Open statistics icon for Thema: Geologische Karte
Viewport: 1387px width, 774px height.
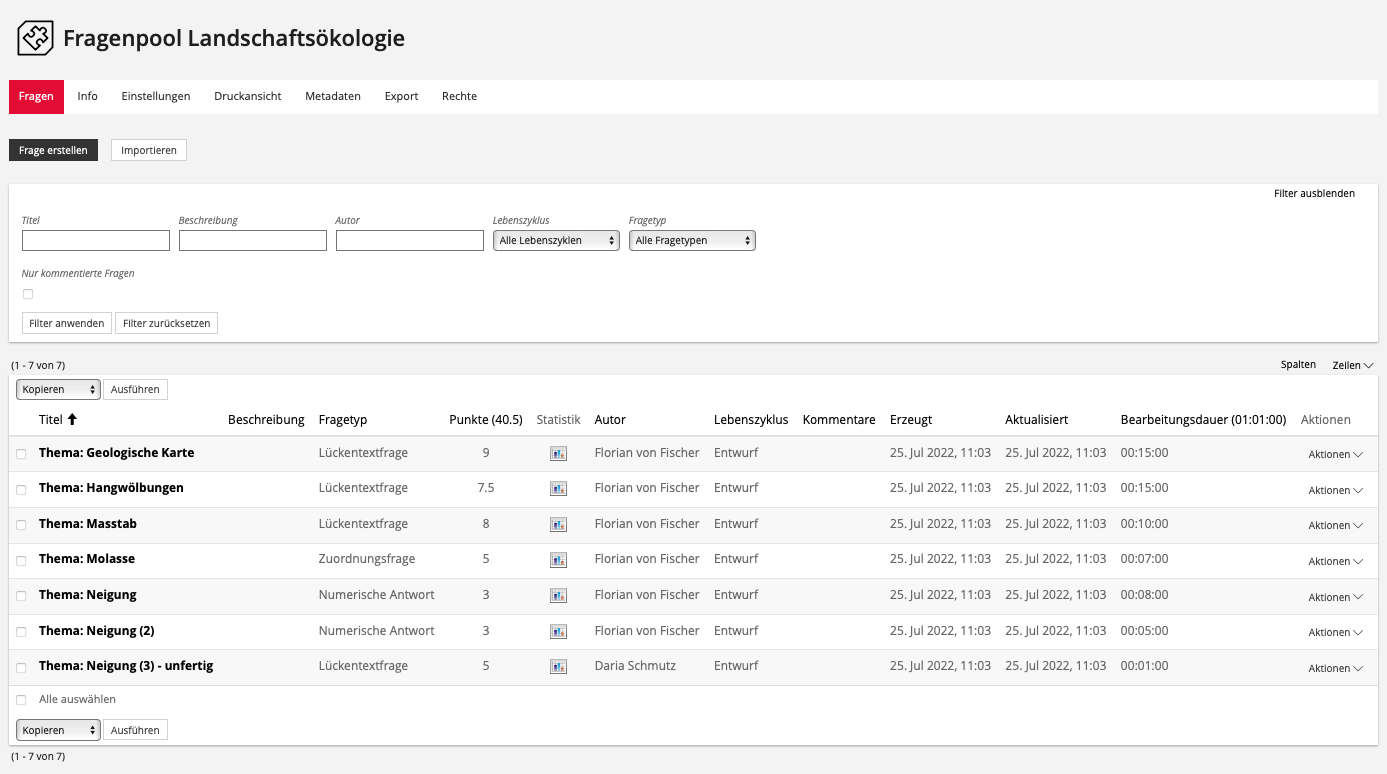coord(558,453)
